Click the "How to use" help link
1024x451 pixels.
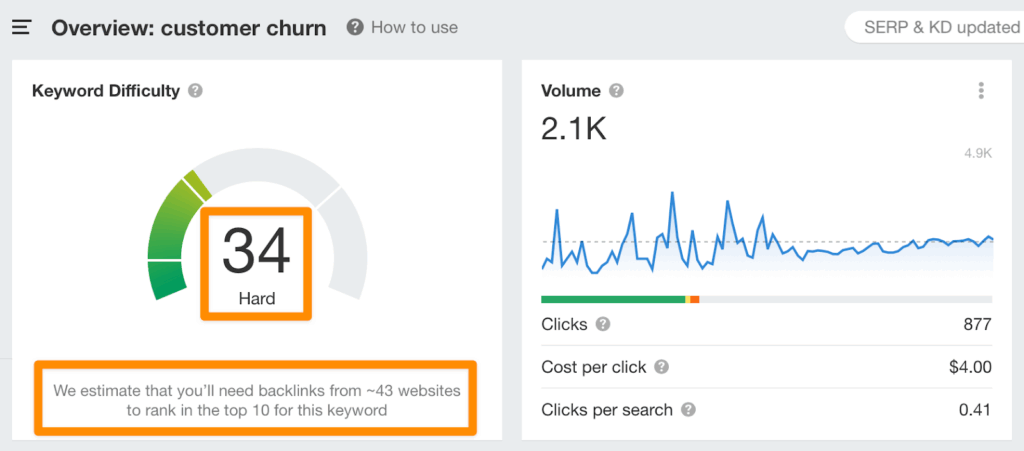402,28
